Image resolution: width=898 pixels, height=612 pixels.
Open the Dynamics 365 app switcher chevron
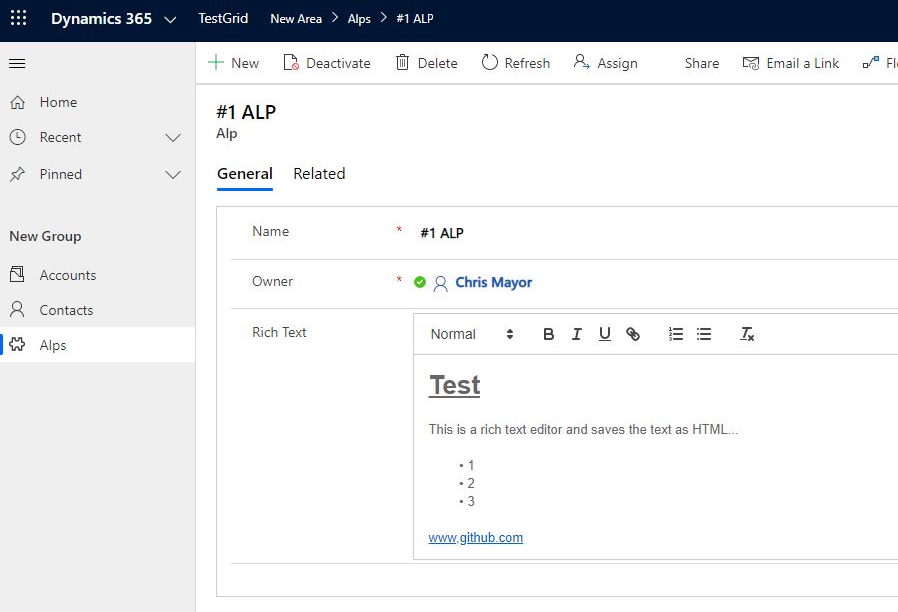[x=170, y=19]
